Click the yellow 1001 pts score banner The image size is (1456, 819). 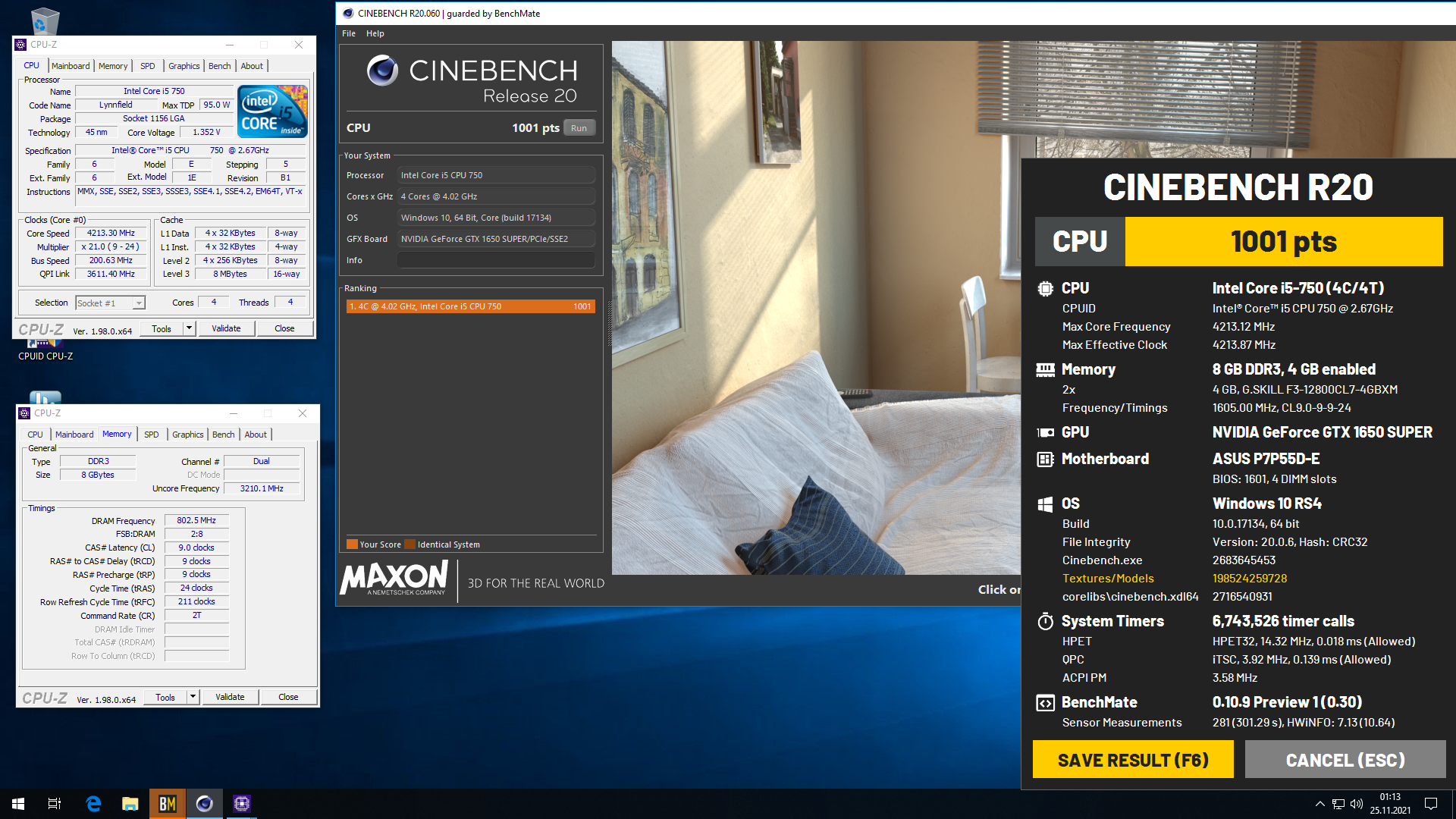pyautogui.click(x=1284, y=241)
